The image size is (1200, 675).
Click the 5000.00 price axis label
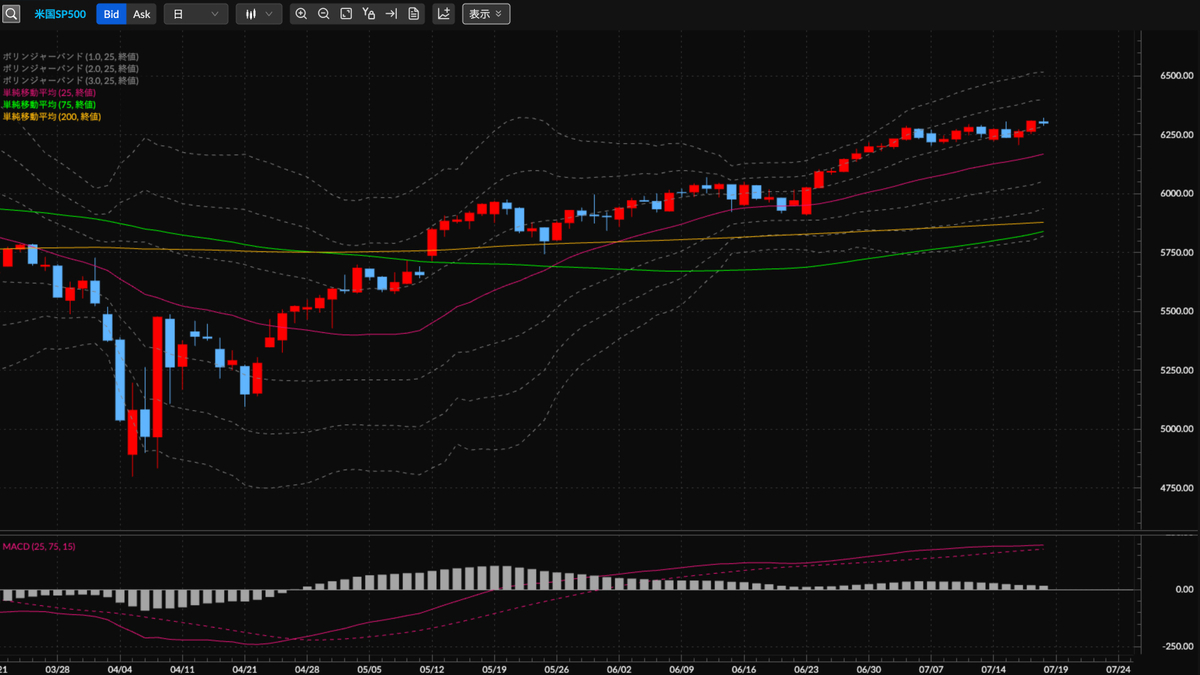click(1177, 429)
